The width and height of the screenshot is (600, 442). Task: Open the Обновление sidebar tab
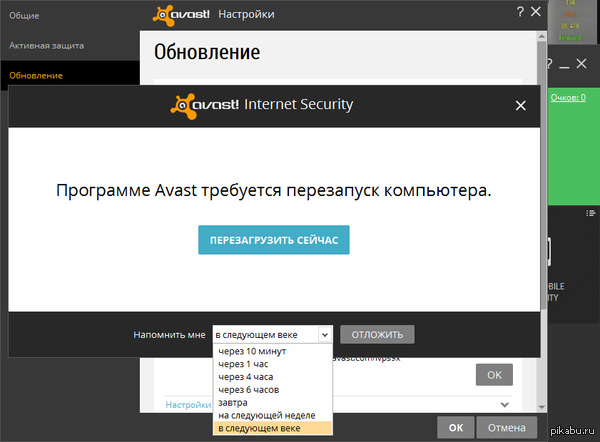click(x=36, y=75)
